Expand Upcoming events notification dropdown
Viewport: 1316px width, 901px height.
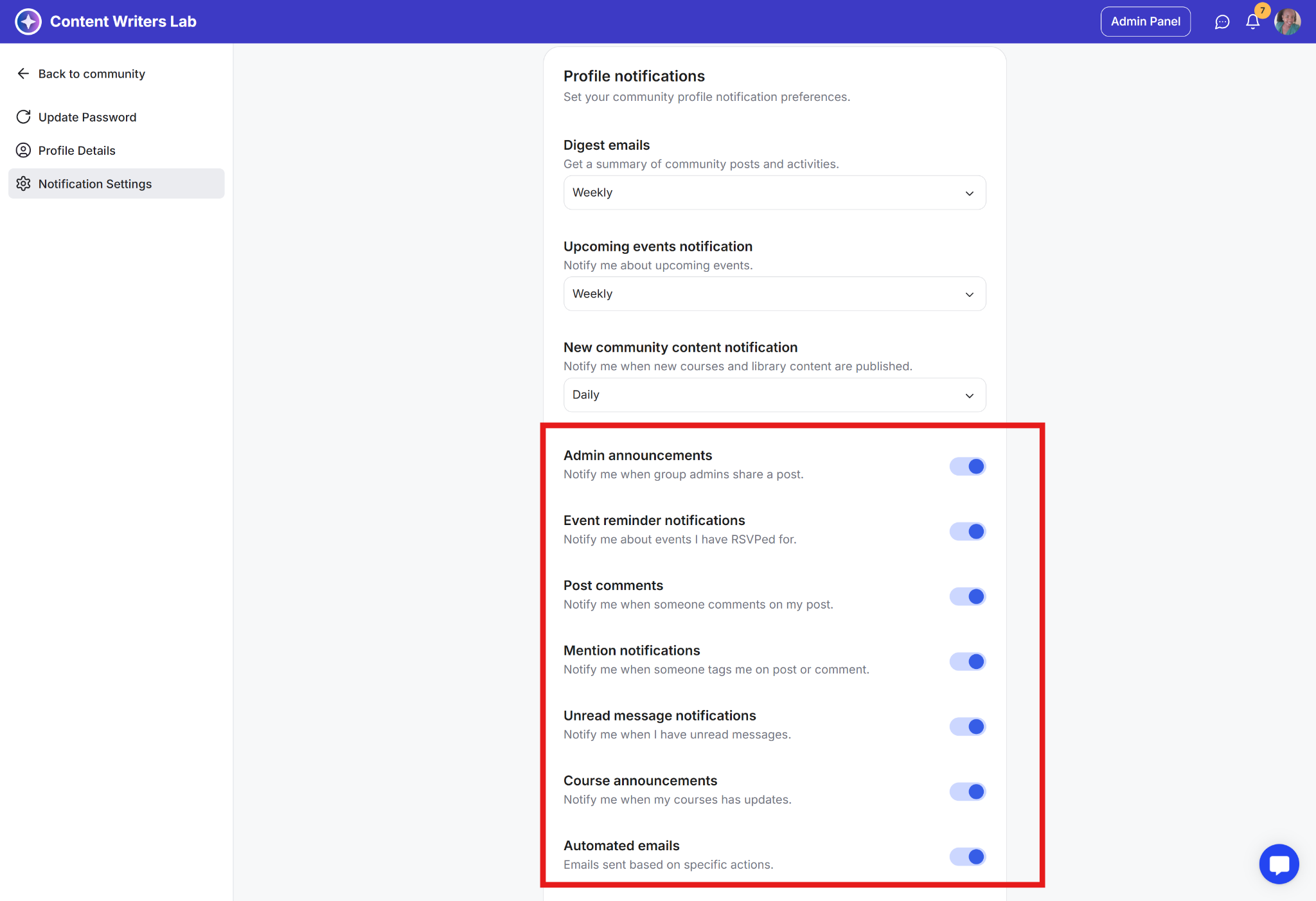pyautogui.click(x=774, y=294)
